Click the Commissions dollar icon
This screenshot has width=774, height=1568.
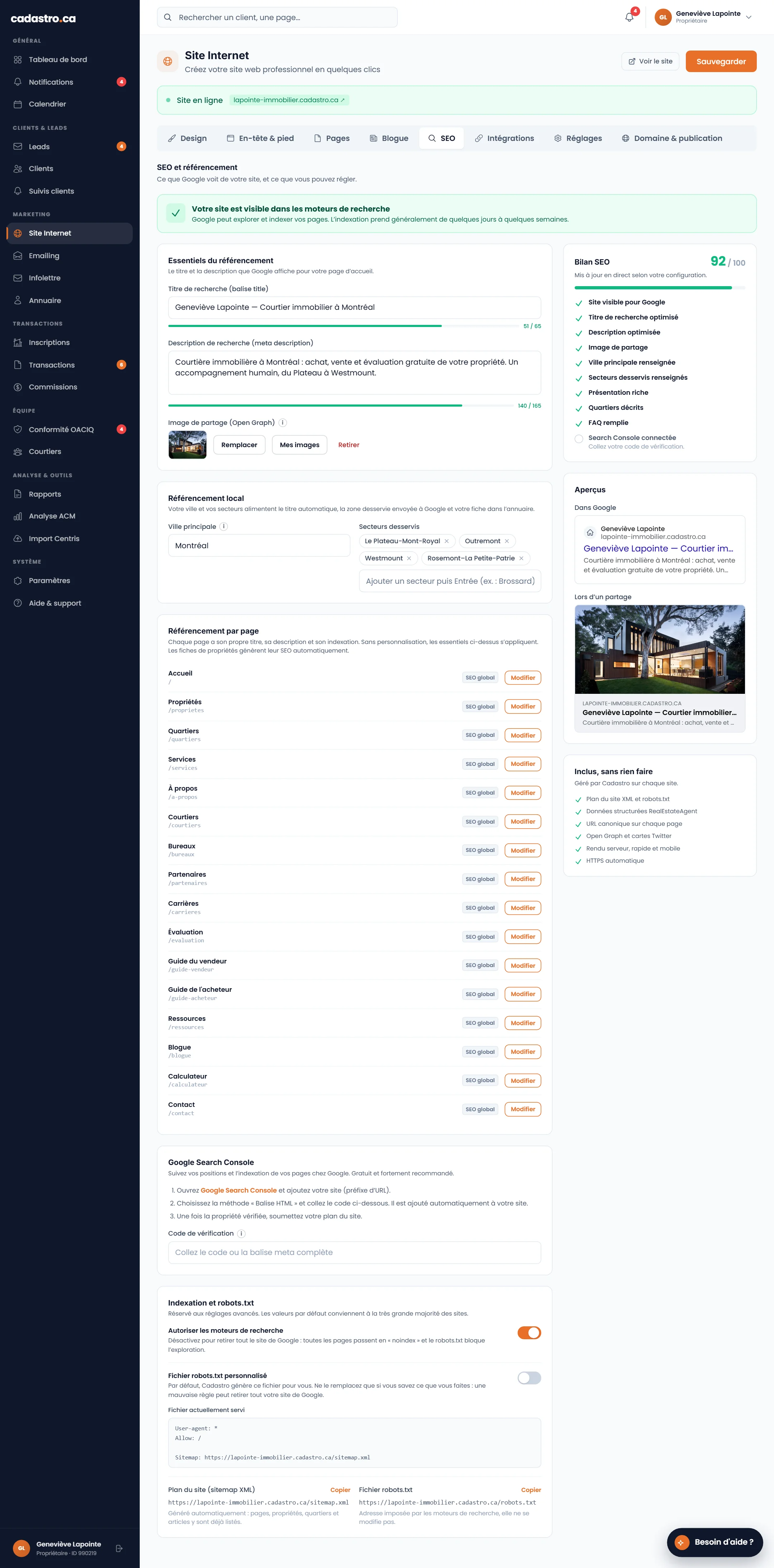pyautogui.click(x=18, y=387)
